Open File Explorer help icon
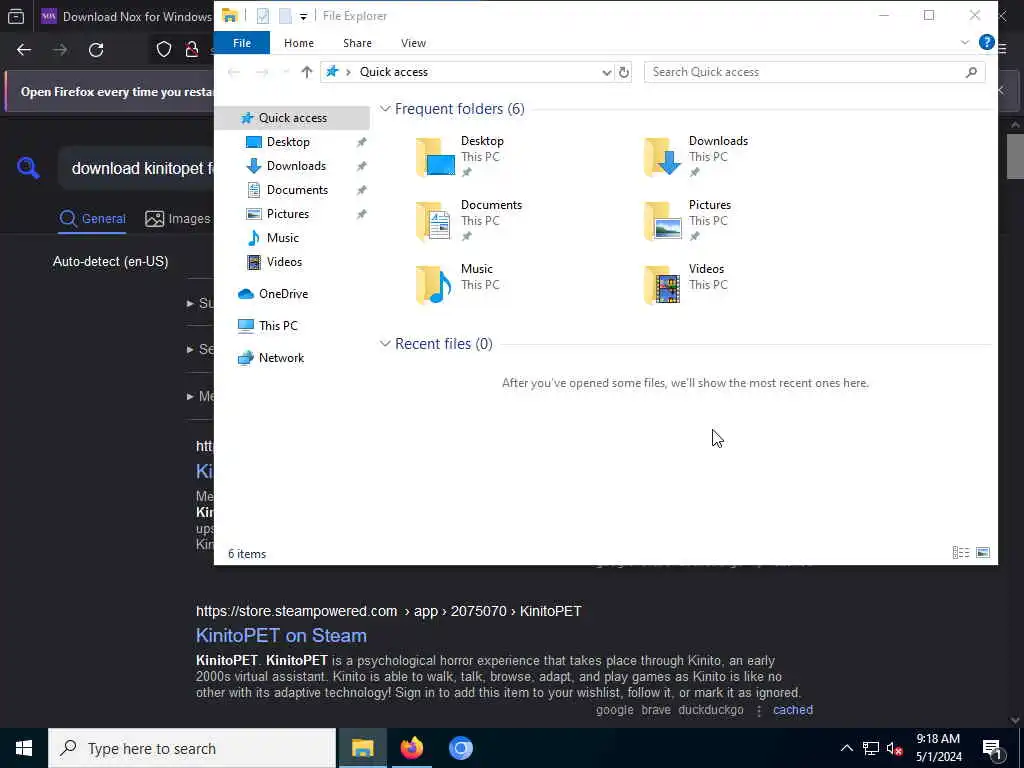 pyautogui.click(x=986, y=42)
